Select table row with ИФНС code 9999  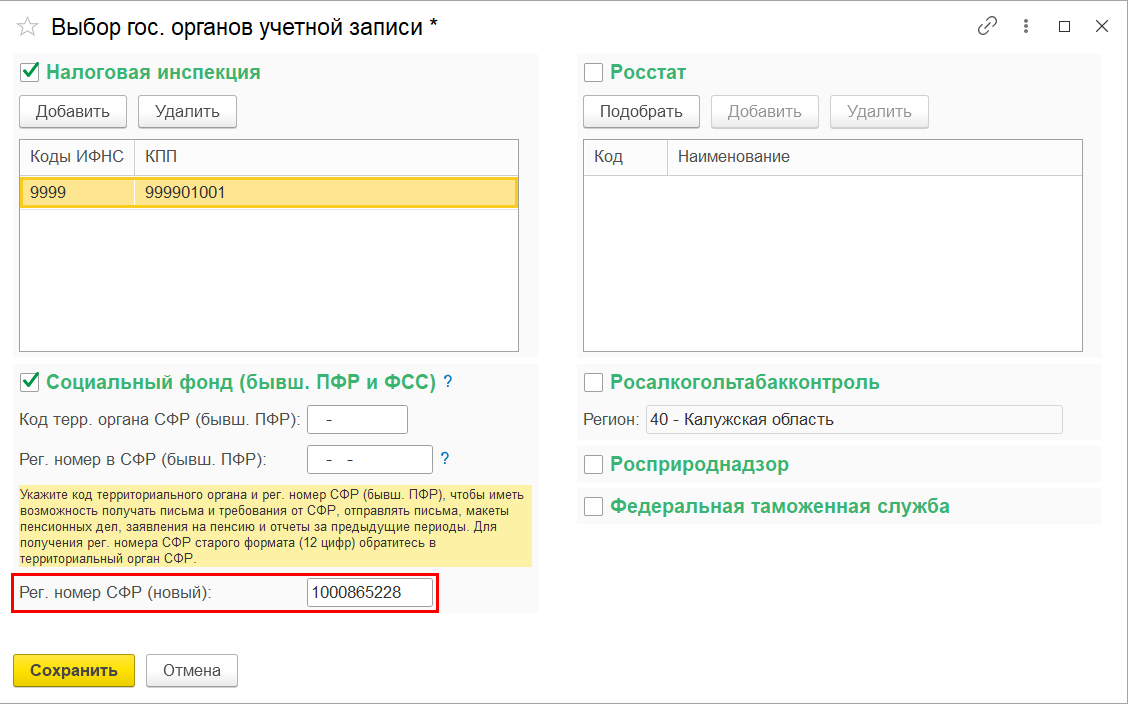[268, 192]
